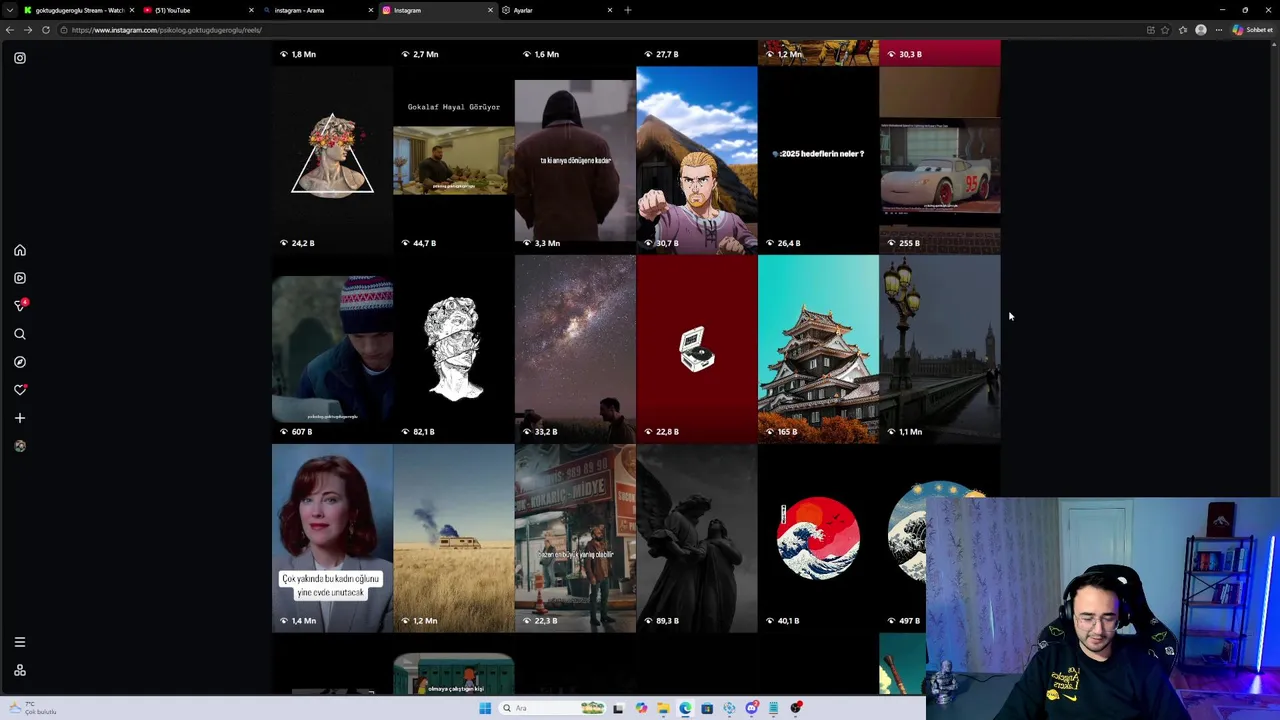Open the wrapped-head statue reel with 82,1 B views
This screenshot has height=720, width=1280.
(454, 348)
